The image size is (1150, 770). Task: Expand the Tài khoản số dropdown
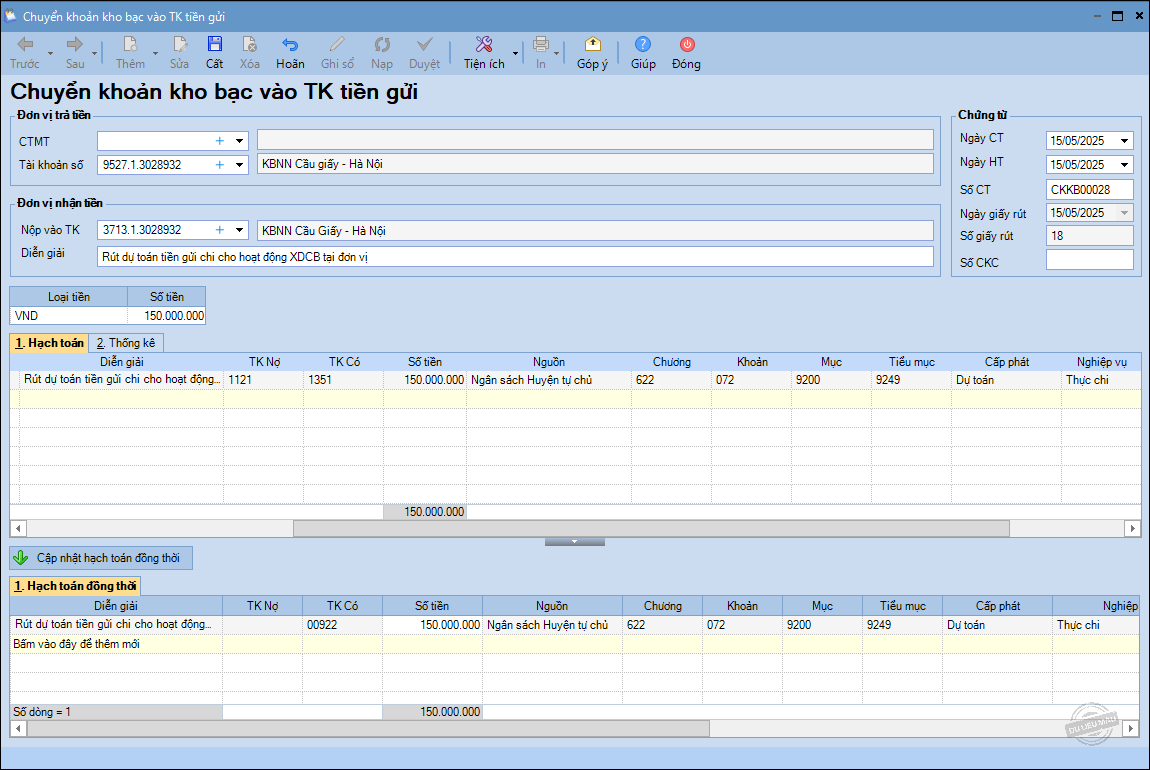(239, 165)
